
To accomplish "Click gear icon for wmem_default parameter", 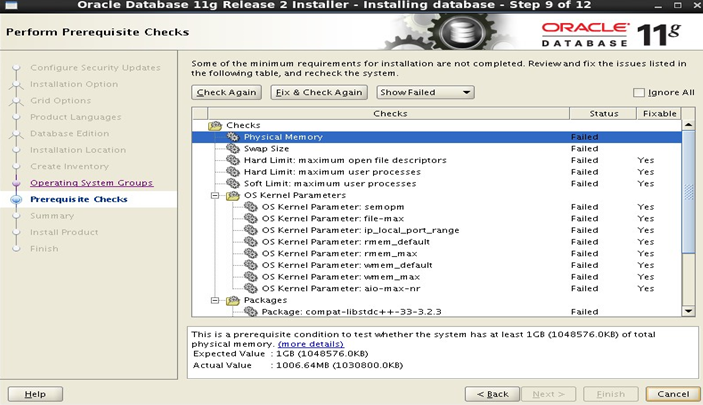I will click(x=251, y=265).
